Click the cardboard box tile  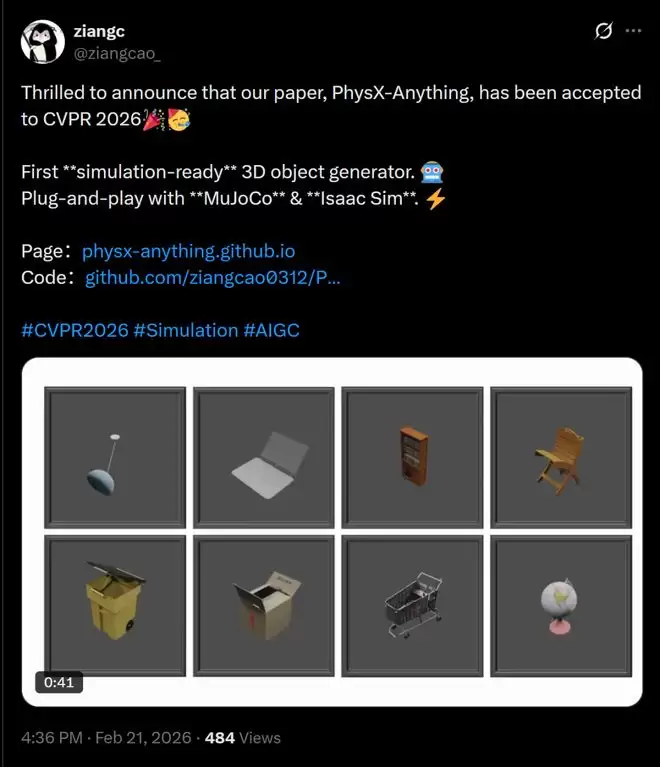click(x=264, y=606)
